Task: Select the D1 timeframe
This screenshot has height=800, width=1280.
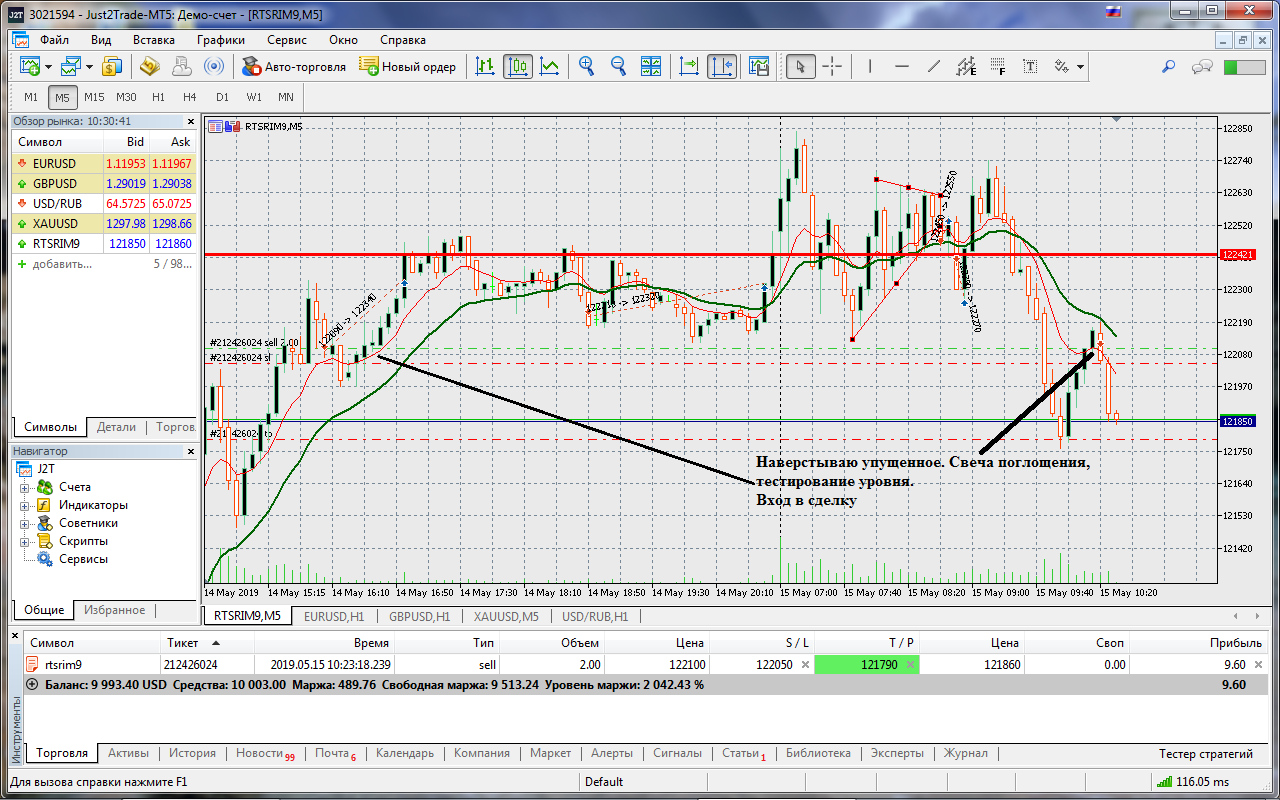Action: (x=222, y=97)
